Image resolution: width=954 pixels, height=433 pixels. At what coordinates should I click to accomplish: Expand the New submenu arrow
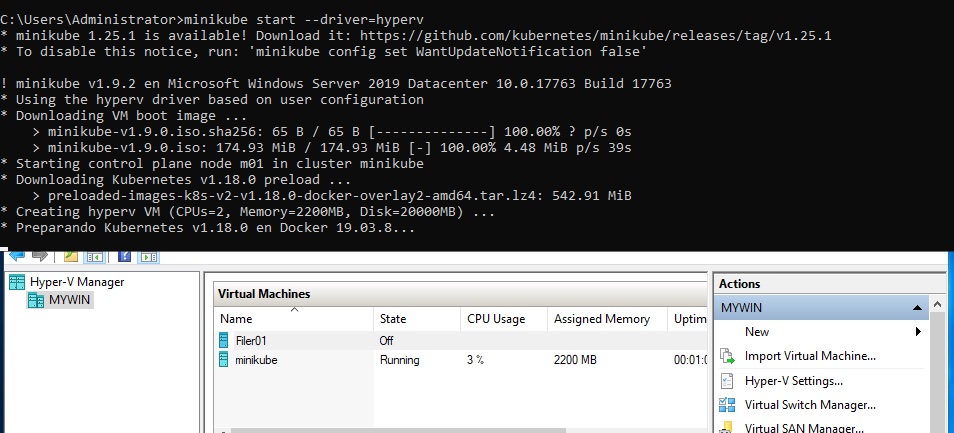click(x=917, y=332)
